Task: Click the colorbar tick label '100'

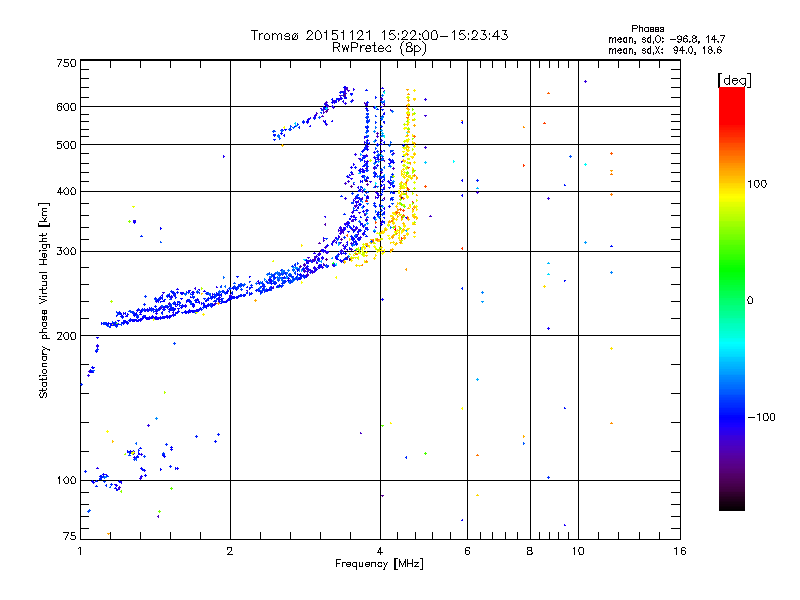Action: (757, 184)
